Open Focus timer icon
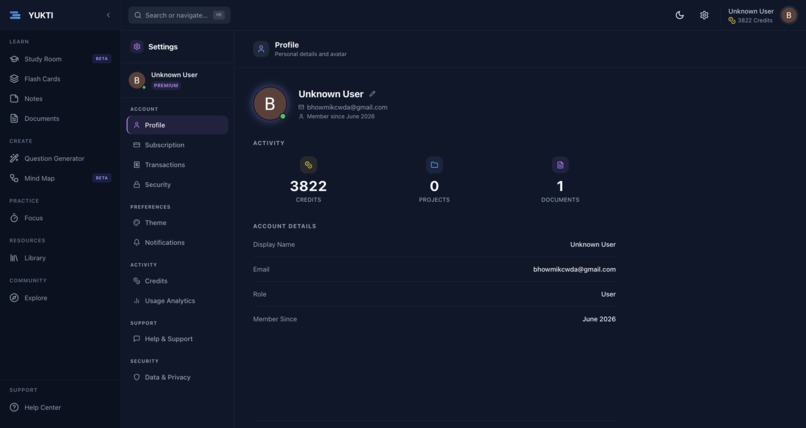Image resolution: width=806 pixels, height=428 pixels. (14, 218)
